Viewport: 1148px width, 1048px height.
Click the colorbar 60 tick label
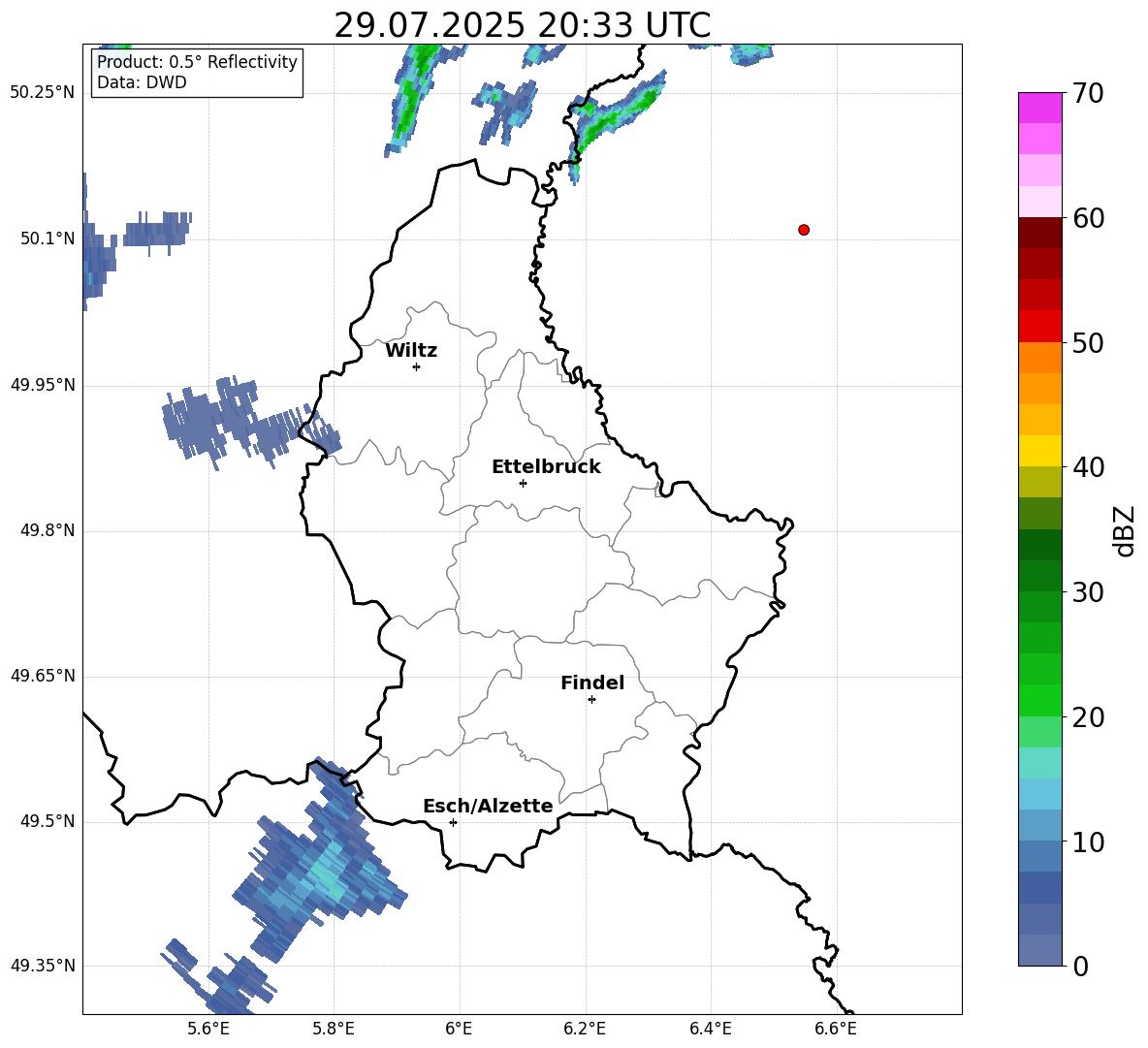pos(1088,218)
